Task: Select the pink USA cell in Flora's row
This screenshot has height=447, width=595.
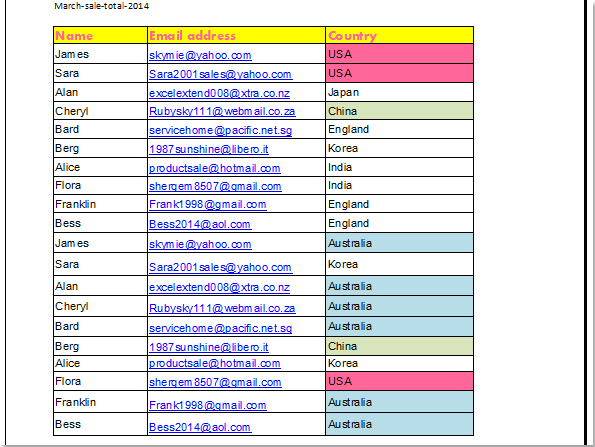Action: [x=400, y=381]
